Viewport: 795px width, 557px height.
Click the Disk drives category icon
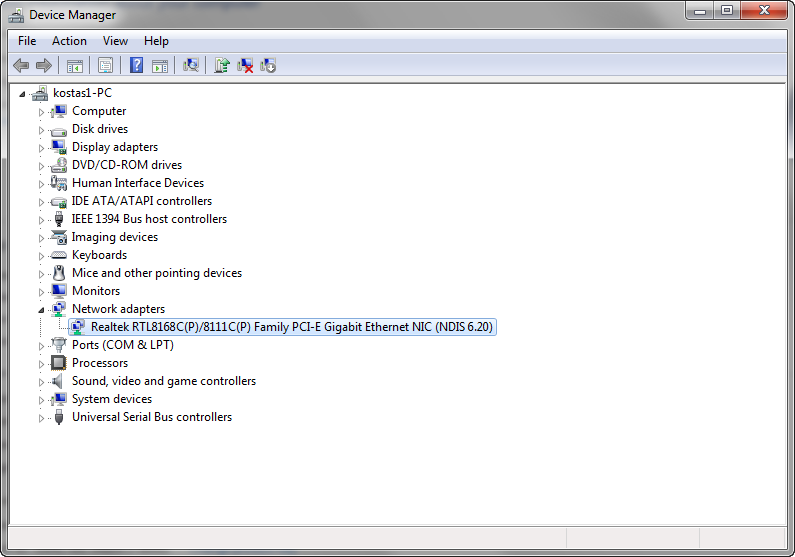[x=59, y=130]
